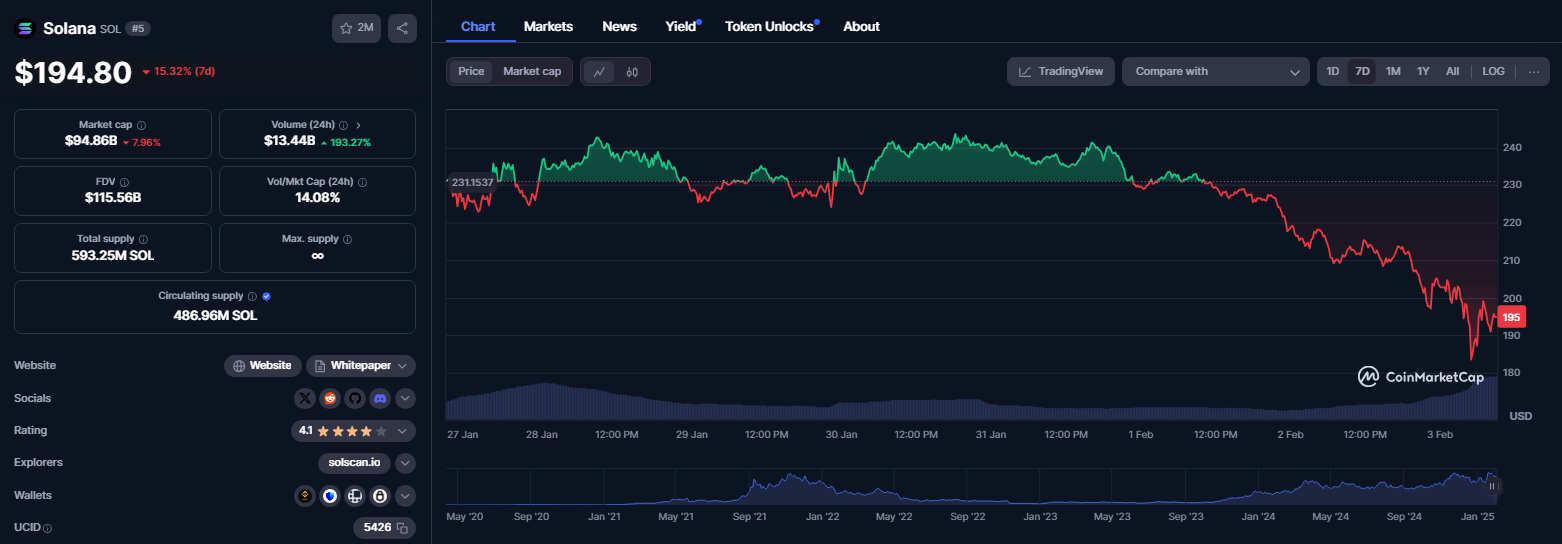Click the Circulating supply info icon
The width and height of the screenshot is (1562, 544).
pyautogui.click(x=252, y=296)
